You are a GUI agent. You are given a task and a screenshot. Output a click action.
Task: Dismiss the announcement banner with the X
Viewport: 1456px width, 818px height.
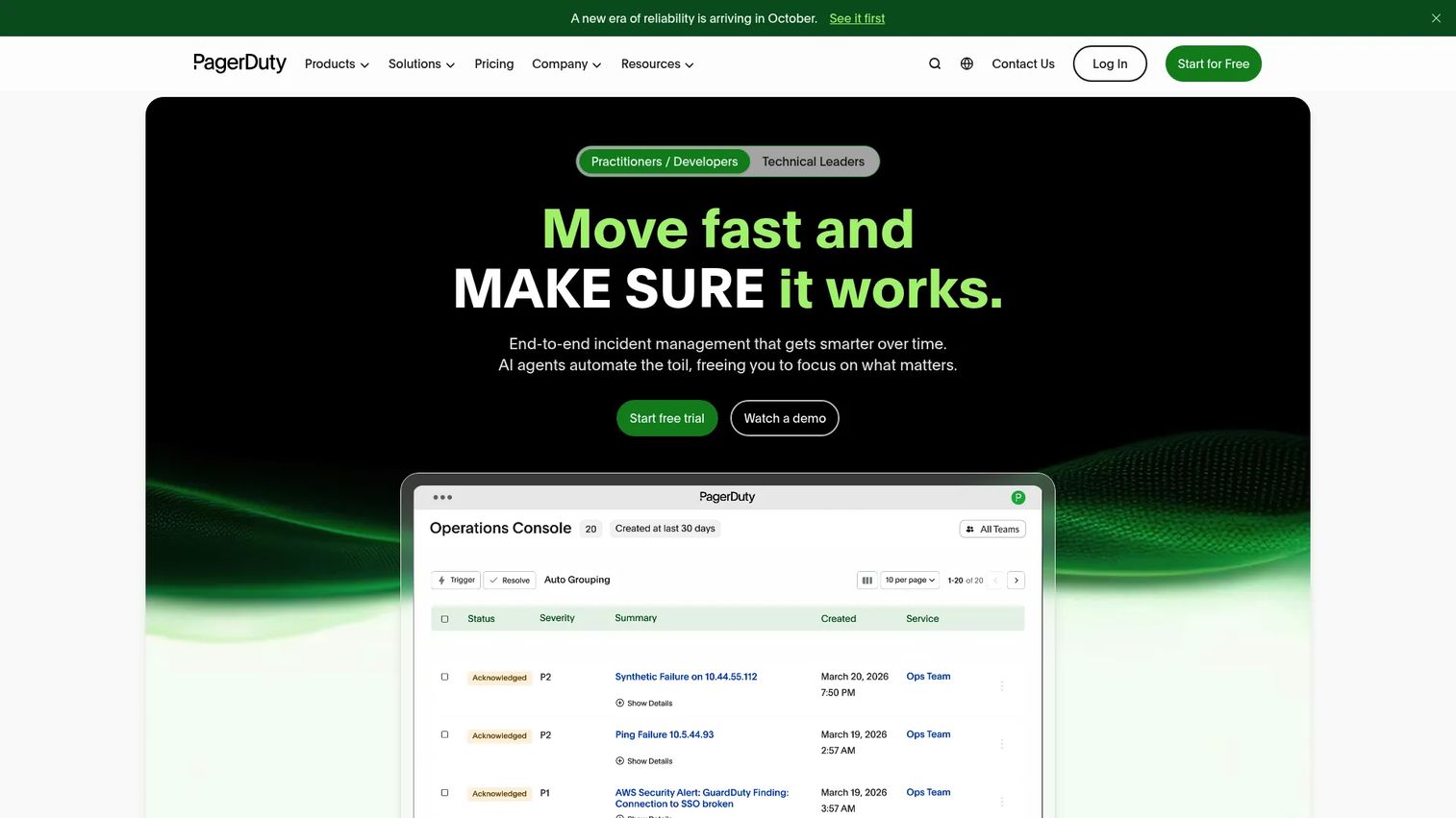[x=1436, y=18]
